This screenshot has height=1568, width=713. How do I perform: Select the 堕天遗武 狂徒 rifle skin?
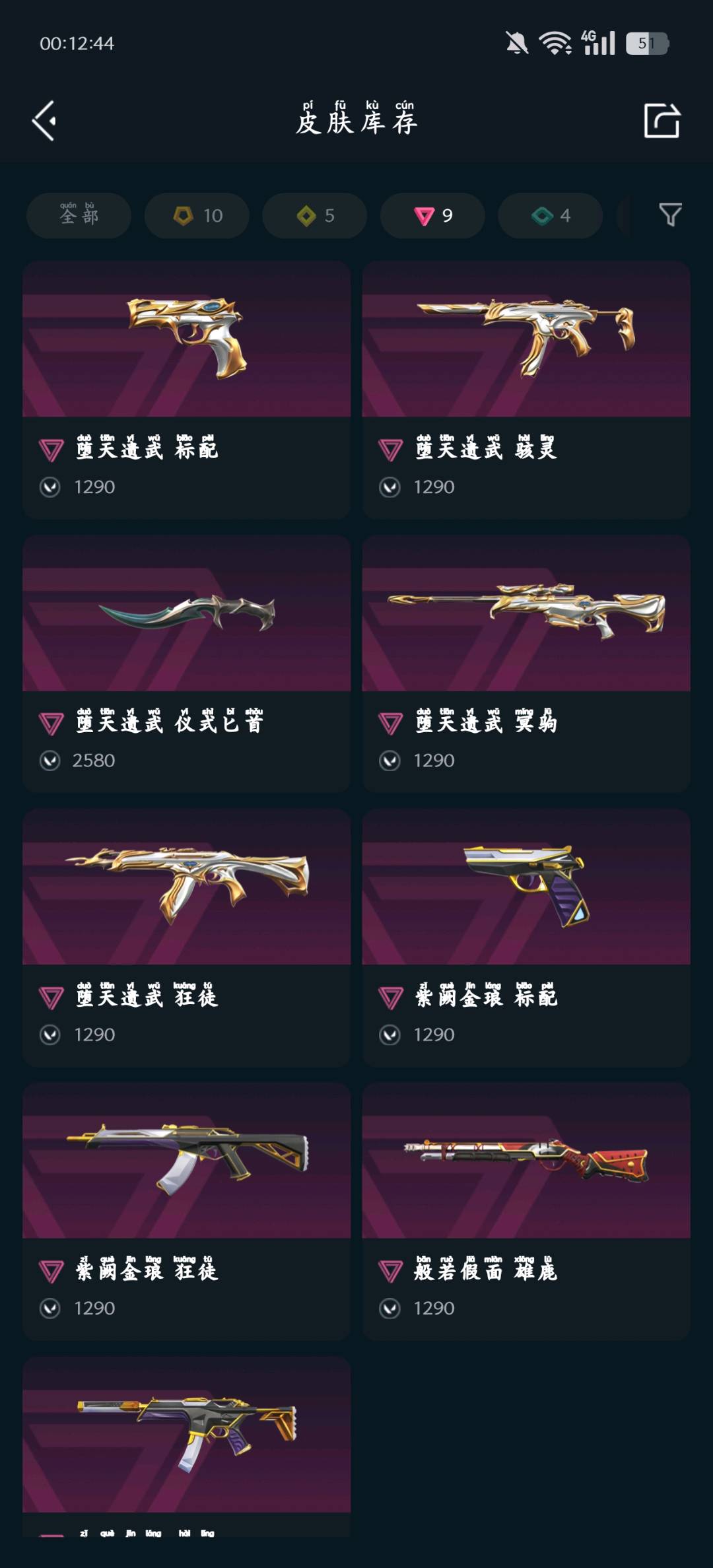click(186, 937)
